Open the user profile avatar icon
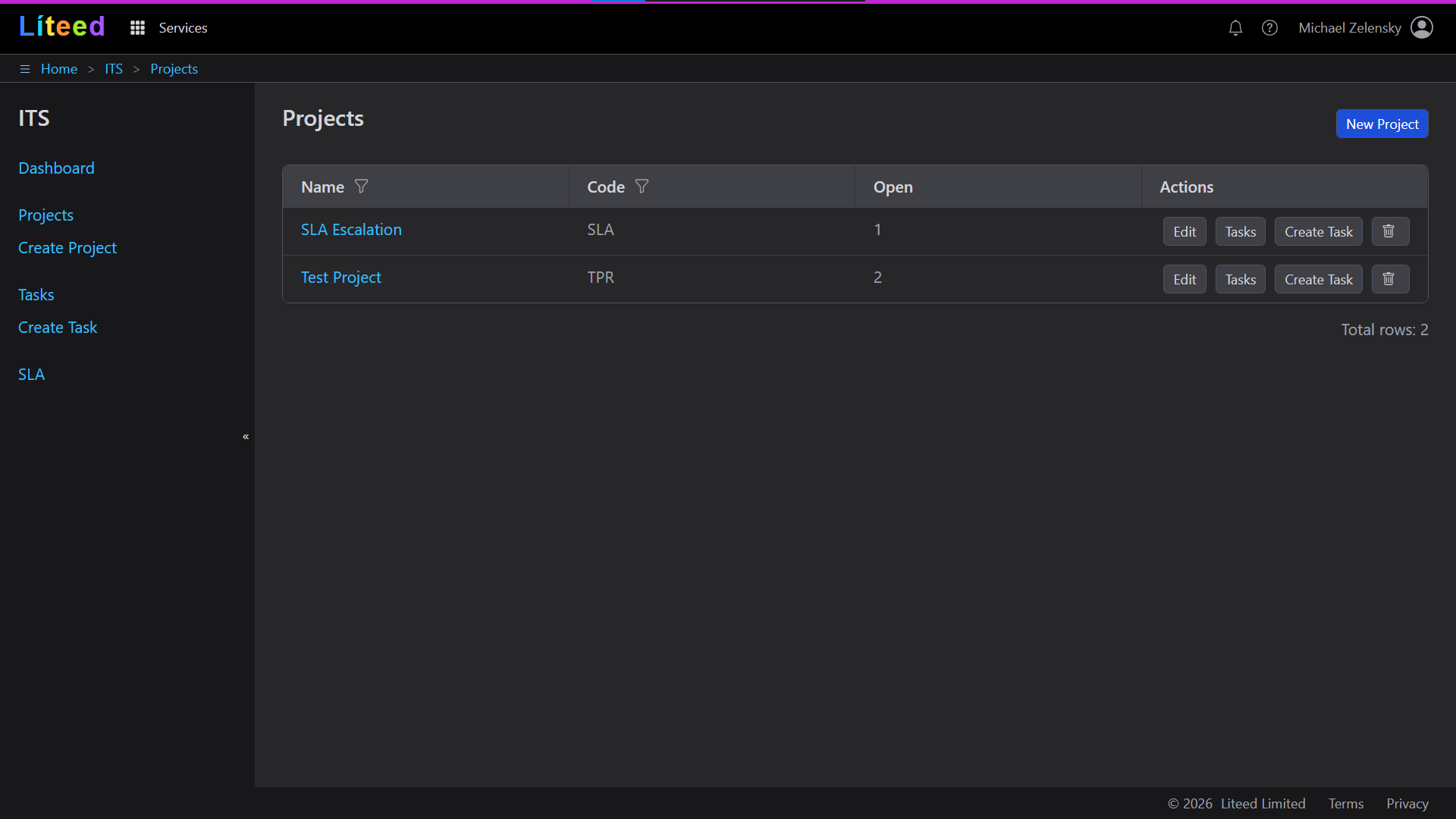The height and width of the screenshot is (819, 1456). [x=1422, y=27]
